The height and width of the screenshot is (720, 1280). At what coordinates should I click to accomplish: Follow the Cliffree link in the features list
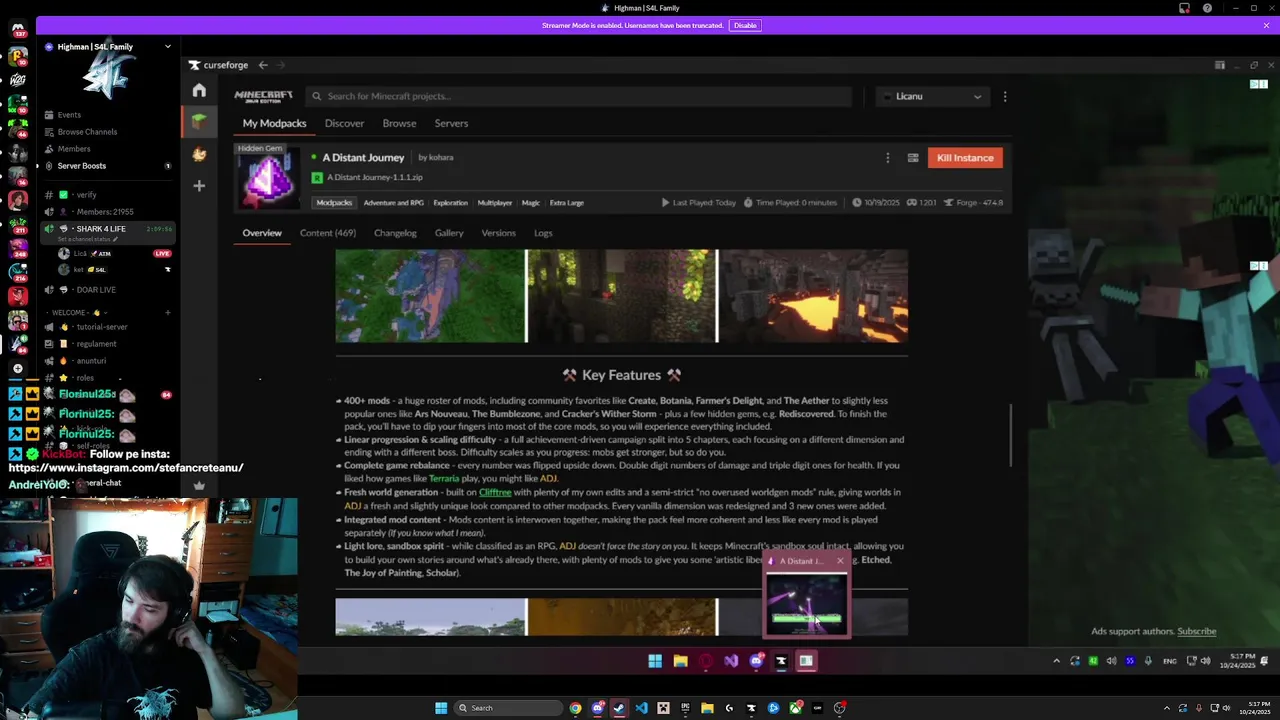coord(495,492)
